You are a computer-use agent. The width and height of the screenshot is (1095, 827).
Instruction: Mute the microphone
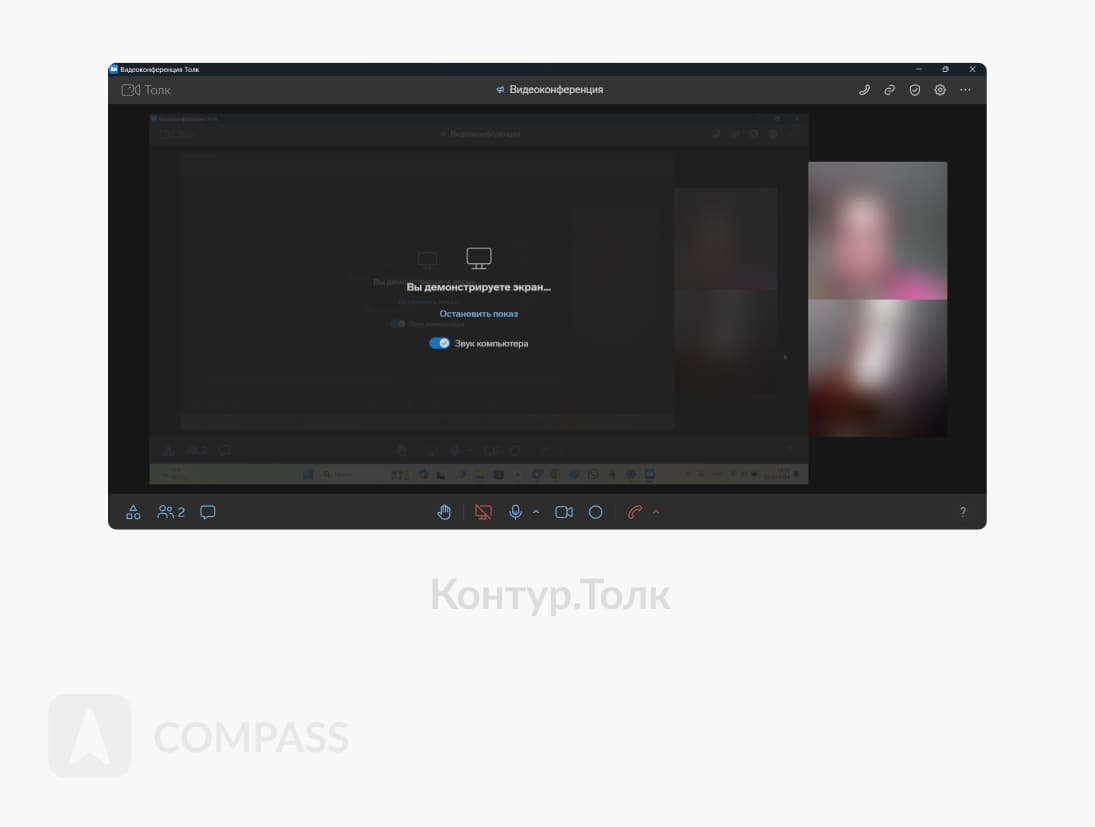515,512
